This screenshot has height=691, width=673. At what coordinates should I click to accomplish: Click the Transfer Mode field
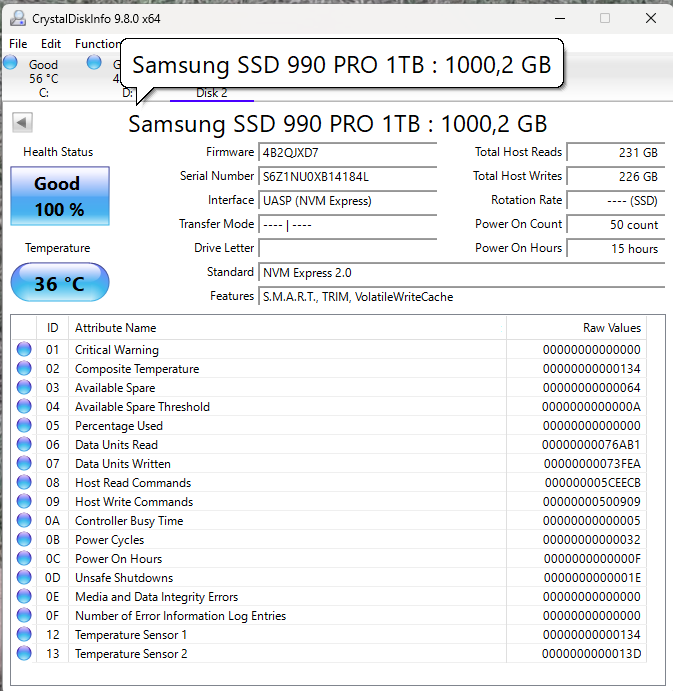click(x=347, y=225)
